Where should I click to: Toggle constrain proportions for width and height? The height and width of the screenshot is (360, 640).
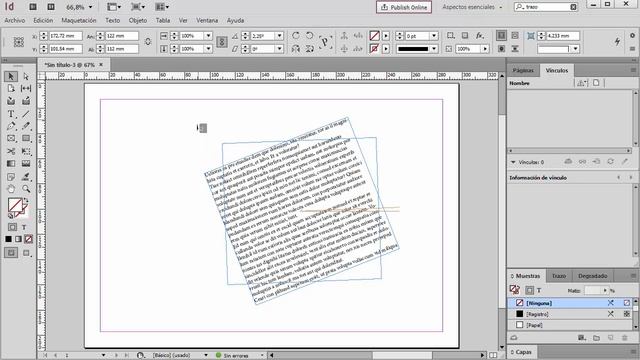click(148, 42)
